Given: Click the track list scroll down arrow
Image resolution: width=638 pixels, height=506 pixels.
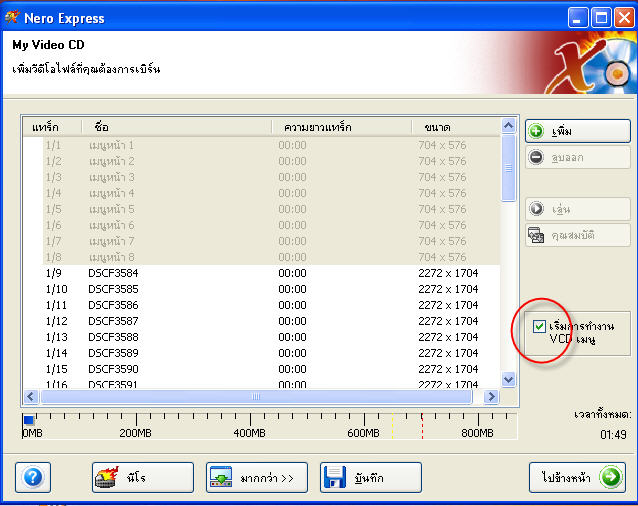Looking at the screenshot, I should pyautogui.click(x=508, y=380).
